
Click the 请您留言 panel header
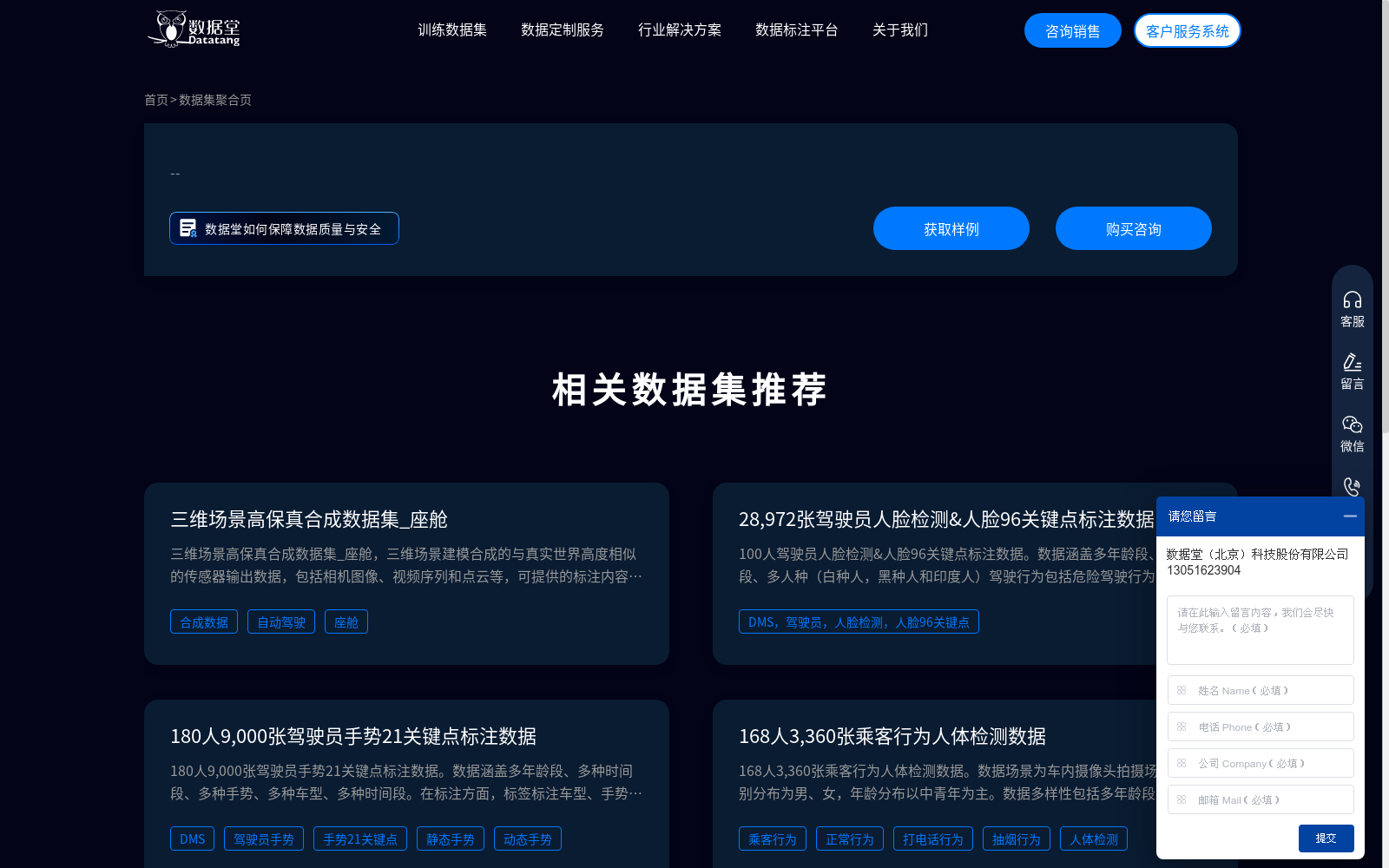(1261, 516)
